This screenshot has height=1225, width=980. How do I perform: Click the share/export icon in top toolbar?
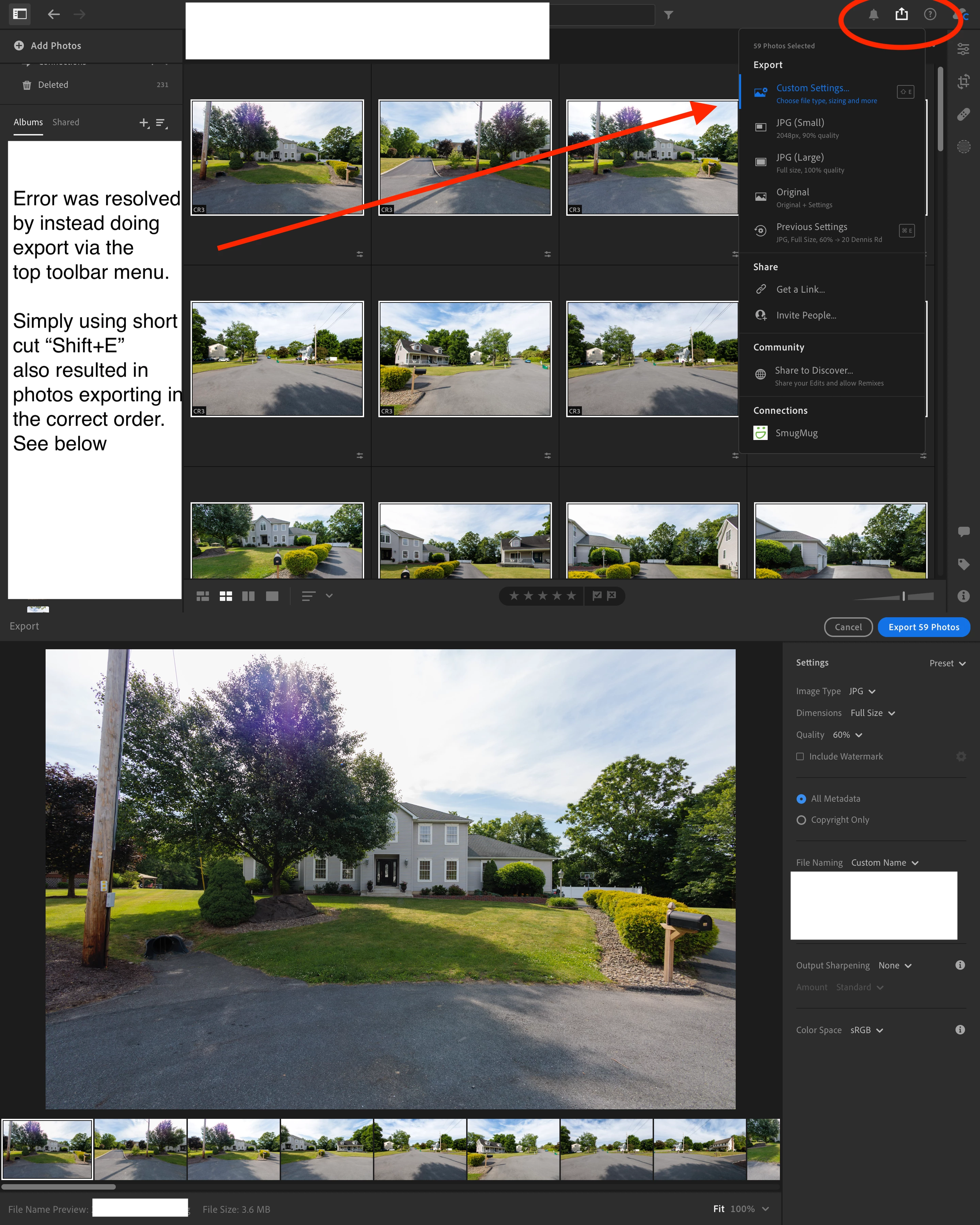pyautogui.click(x=902, y=14)
